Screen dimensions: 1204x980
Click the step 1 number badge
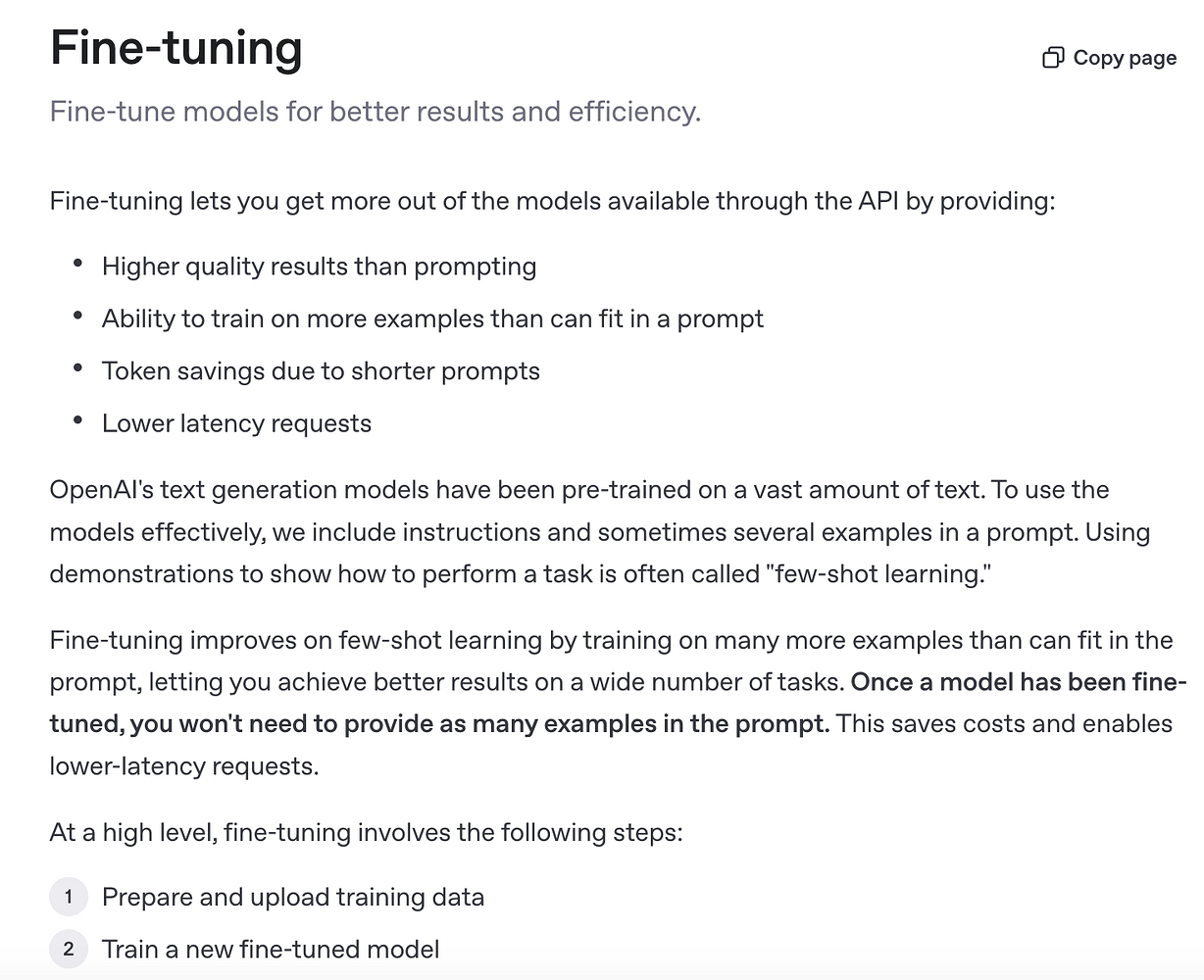69,897
